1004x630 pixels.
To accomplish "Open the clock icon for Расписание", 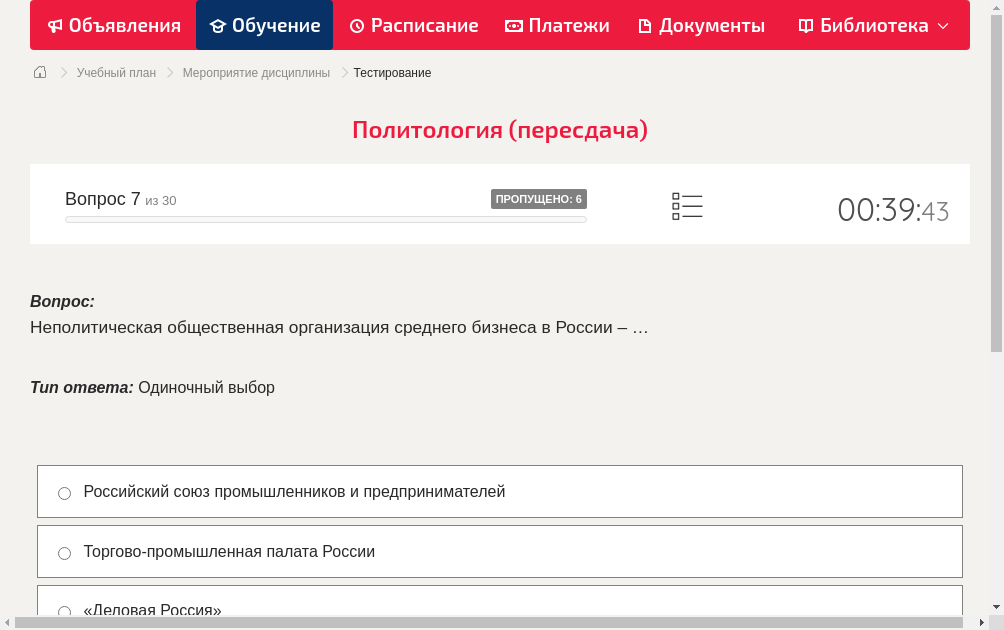I will click(x=357, y=25).
